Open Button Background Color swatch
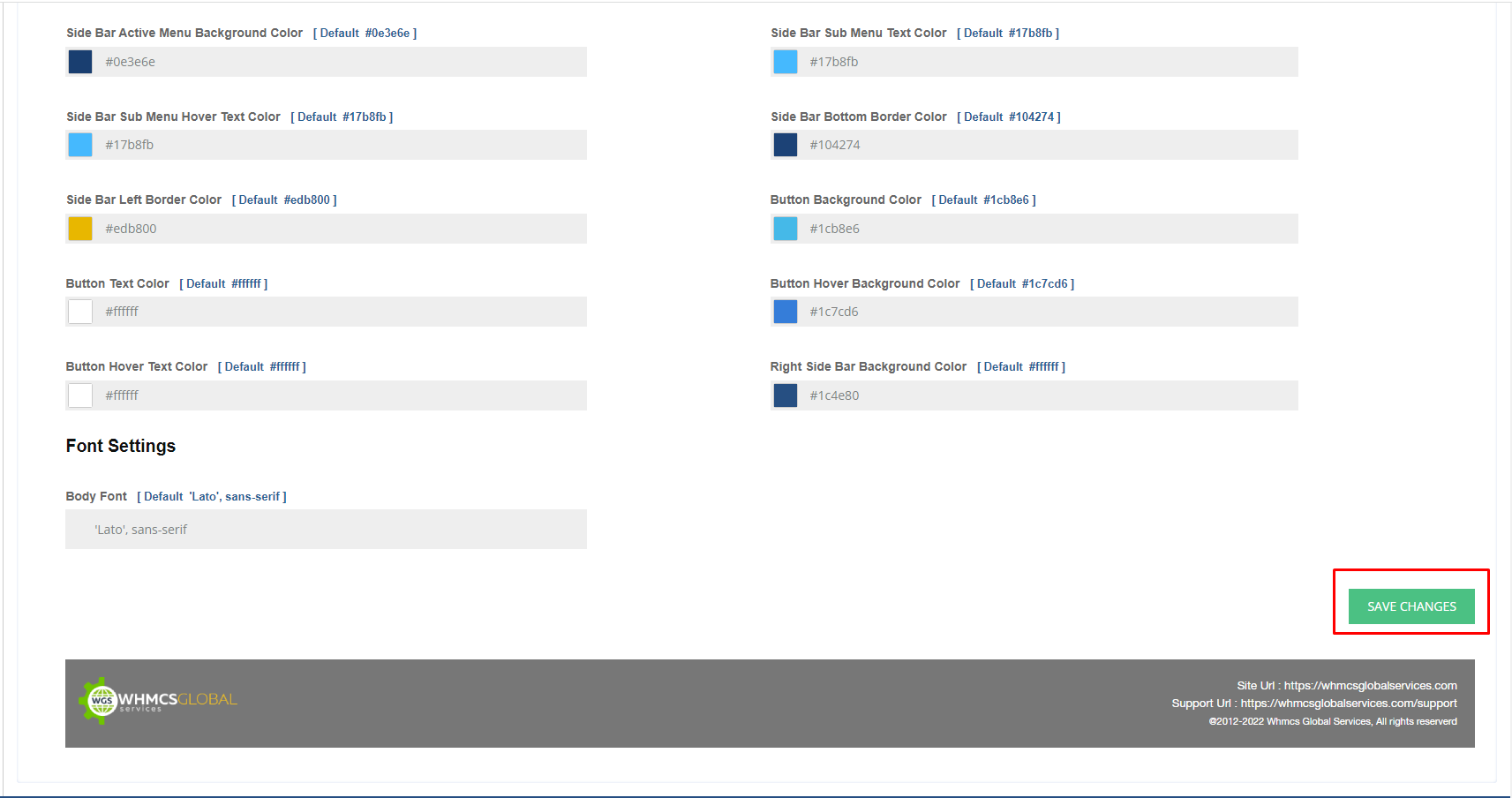 [x=785, y=229]
